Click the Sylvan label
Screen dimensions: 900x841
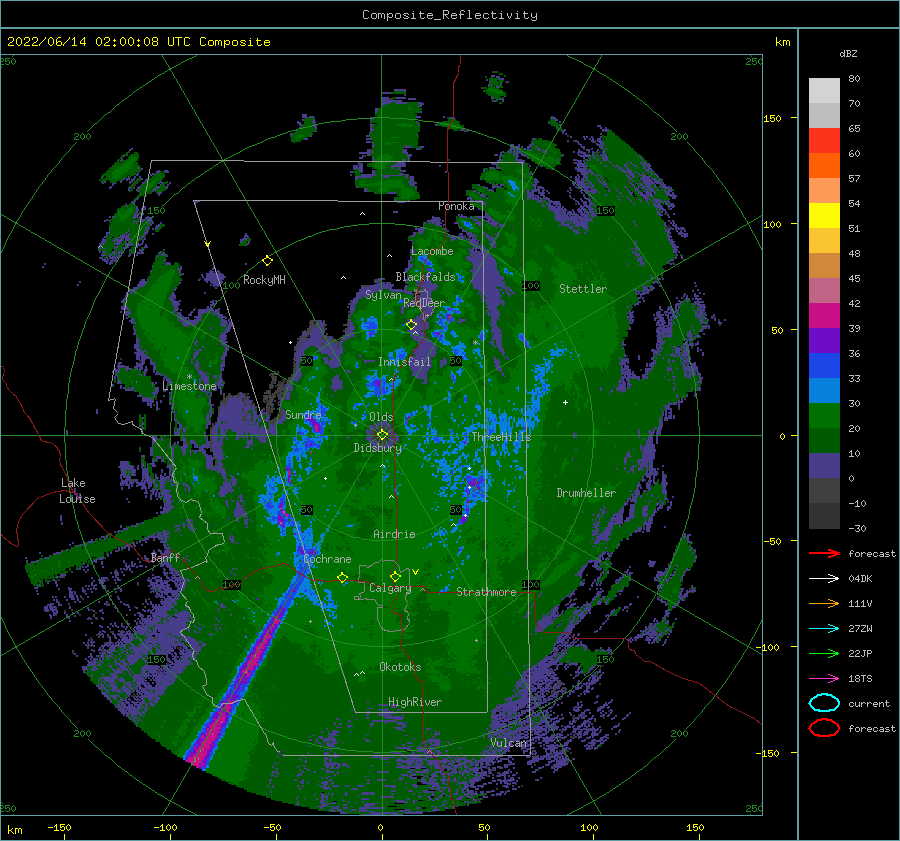383,295
